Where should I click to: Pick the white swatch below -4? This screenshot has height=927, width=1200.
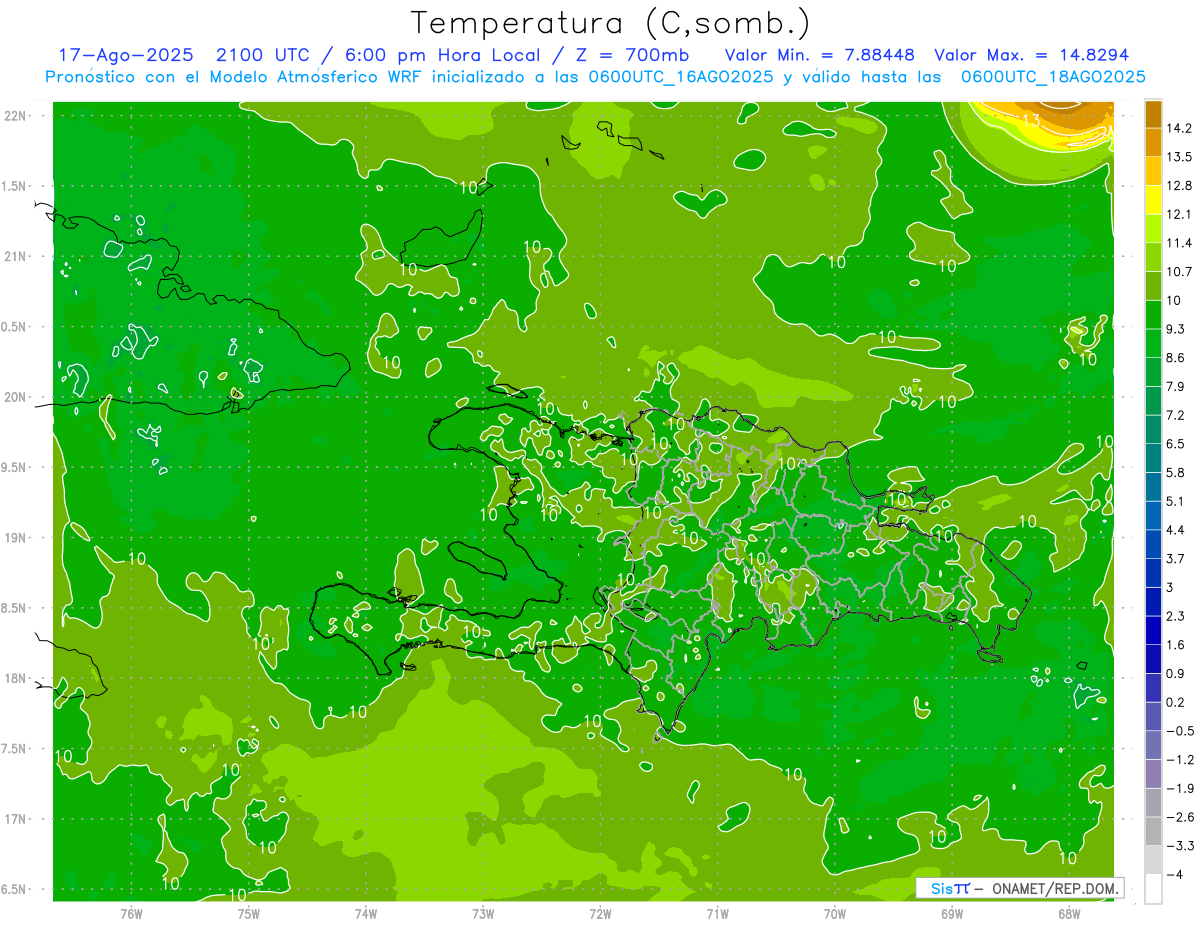(1153, 889)
